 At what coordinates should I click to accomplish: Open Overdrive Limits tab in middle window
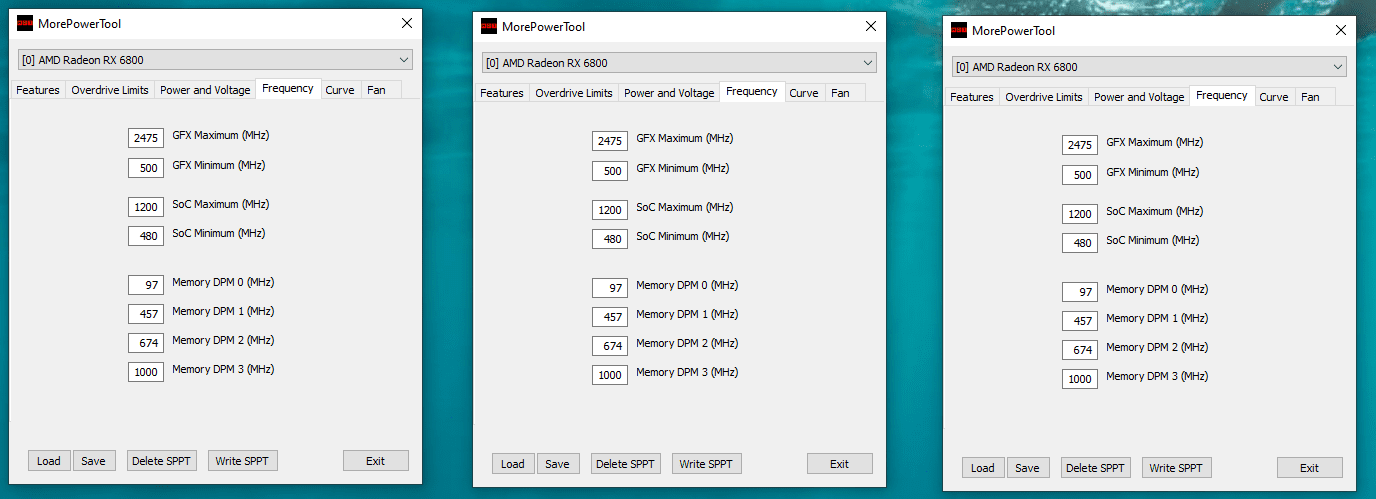[574, 93]
